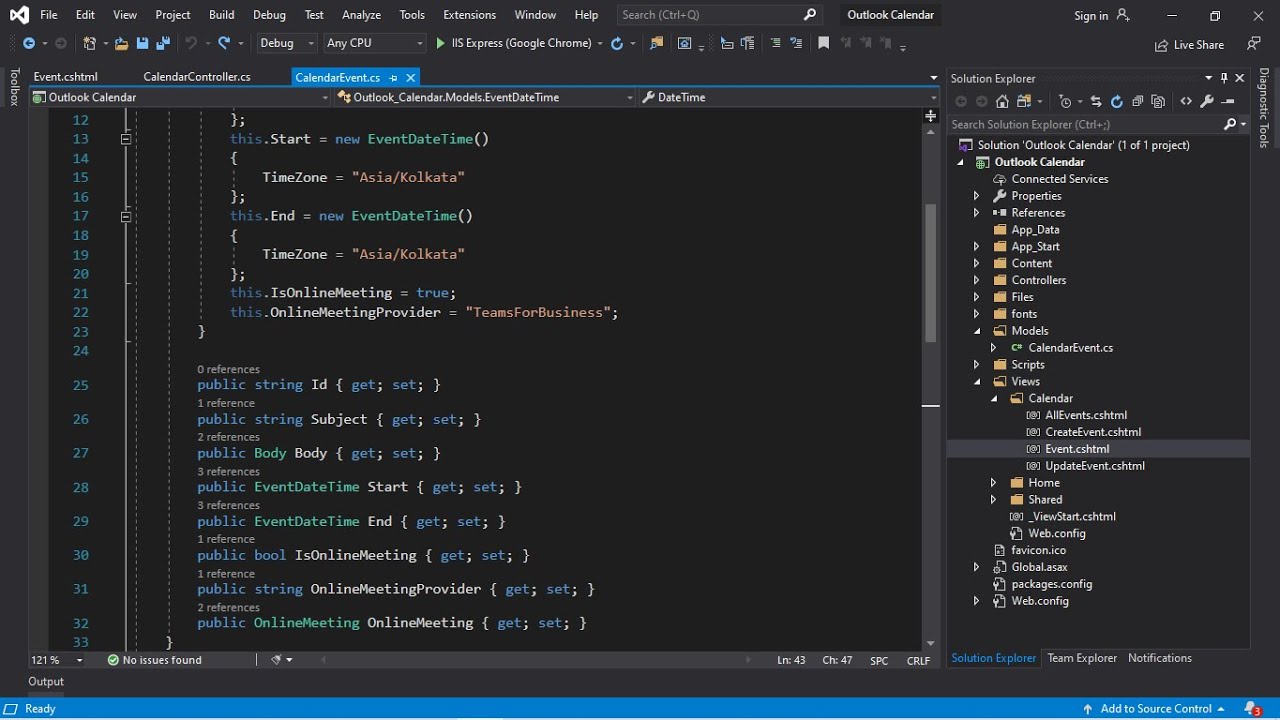Collapse the Models folder
Viewport: 1280px width, 720px height.
click(977, 331)
